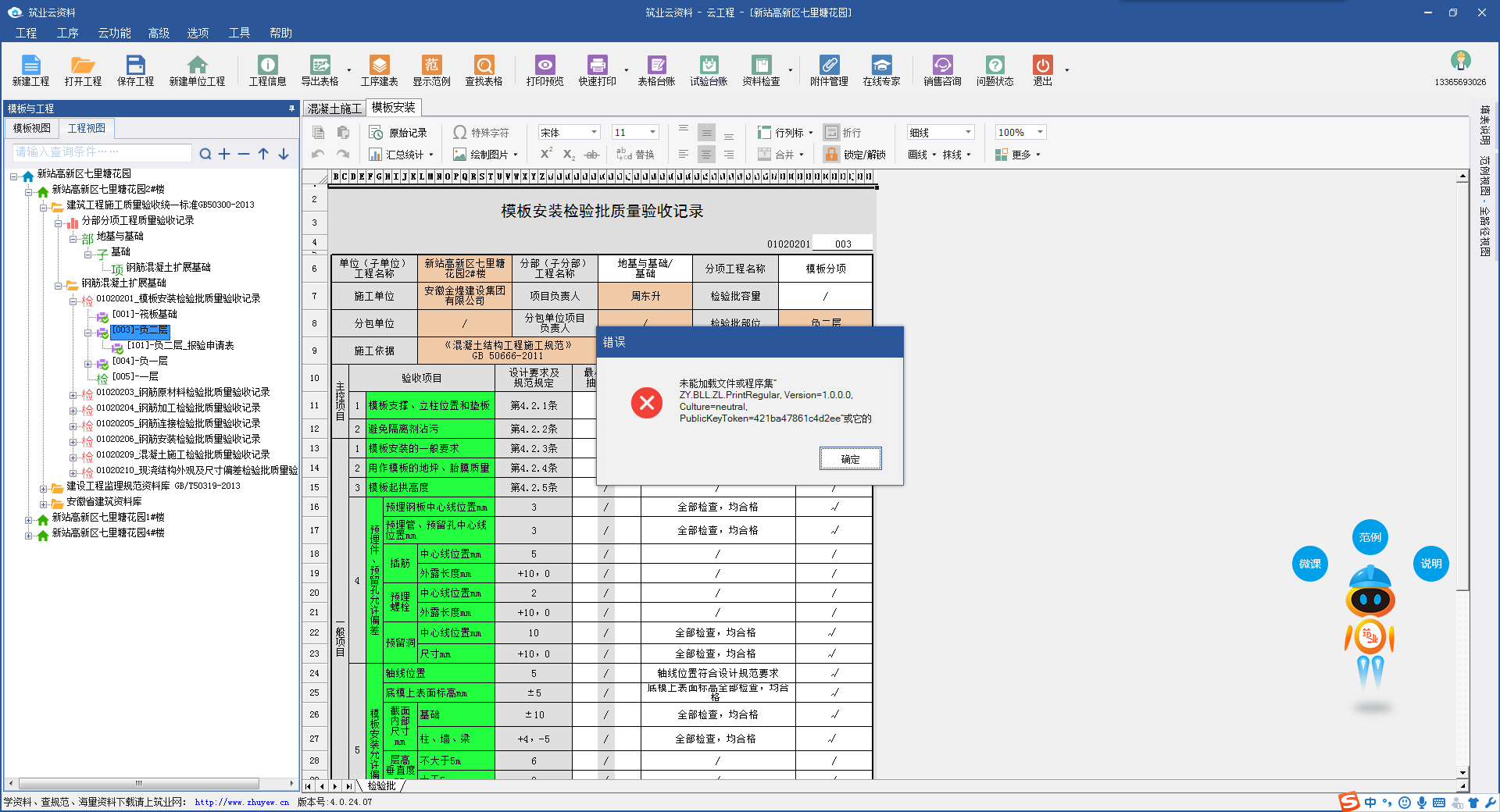
Task: Open the 云功能 menu
Action: point(114,33)
